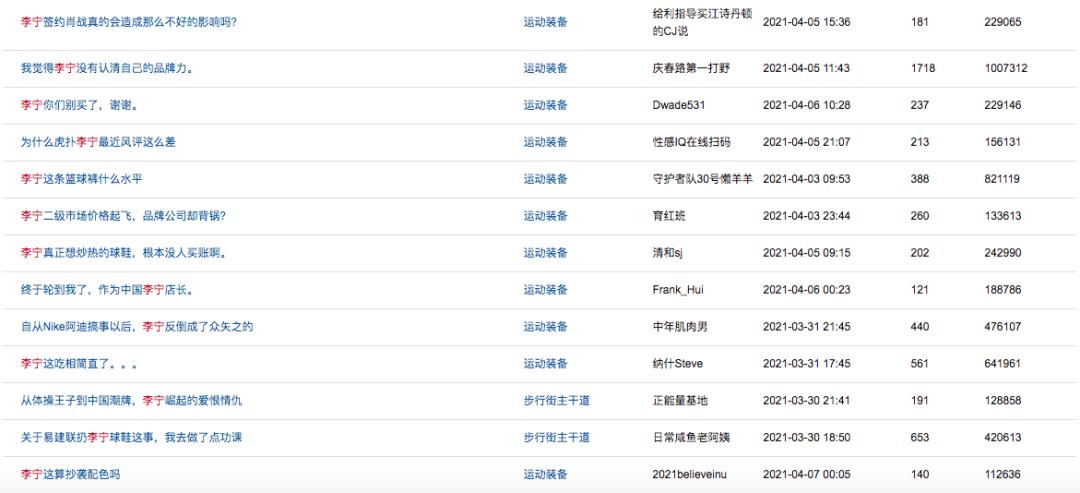1080x493 pixels.
Task: Open thread 李宁签约肖战真的会造成那么不好的影响吗?
Action: pos(129,22)
